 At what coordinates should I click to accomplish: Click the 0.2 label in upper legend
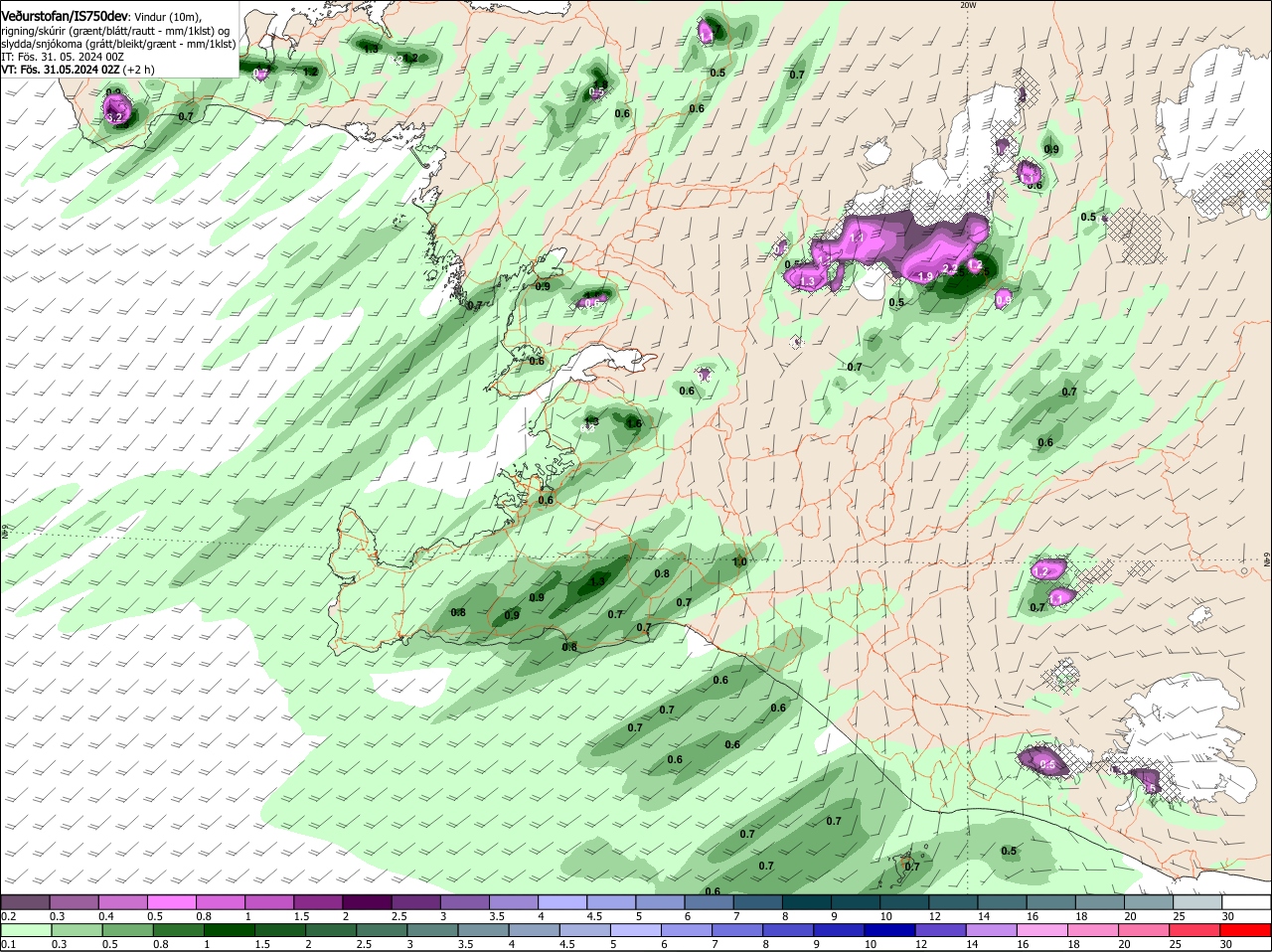[x=9, y=916]
